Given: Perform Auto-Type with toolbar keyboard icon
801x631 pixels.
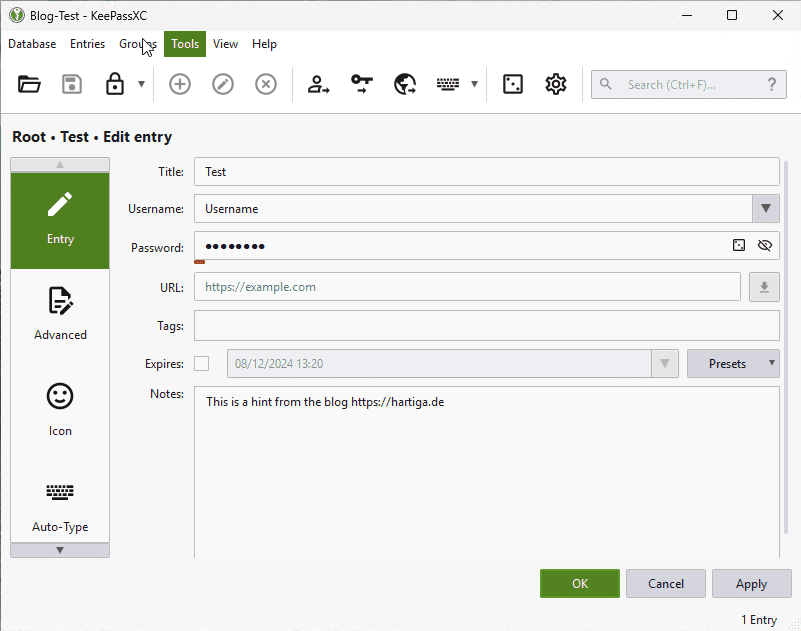Looking at the screenshot, I should (x=448, y=84).
